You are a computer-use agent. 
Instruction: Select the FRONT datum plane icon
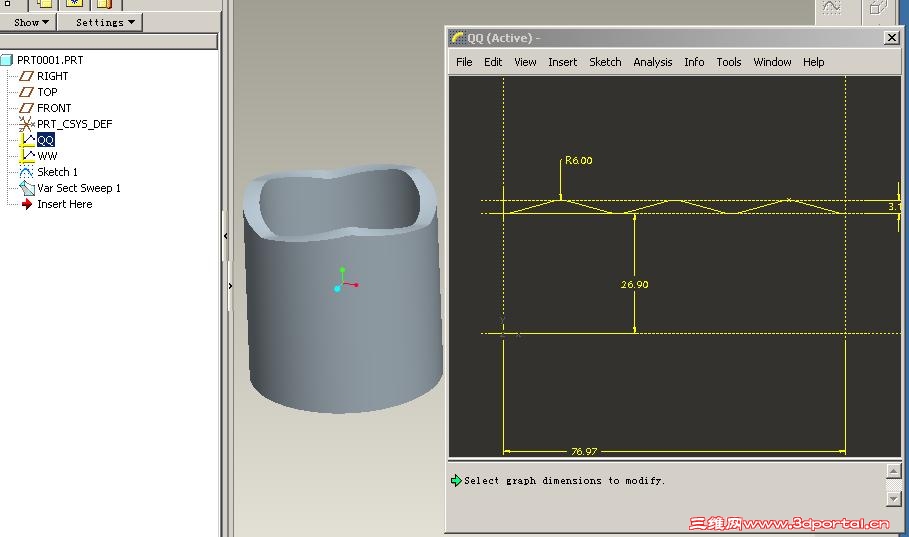(26, 108)
